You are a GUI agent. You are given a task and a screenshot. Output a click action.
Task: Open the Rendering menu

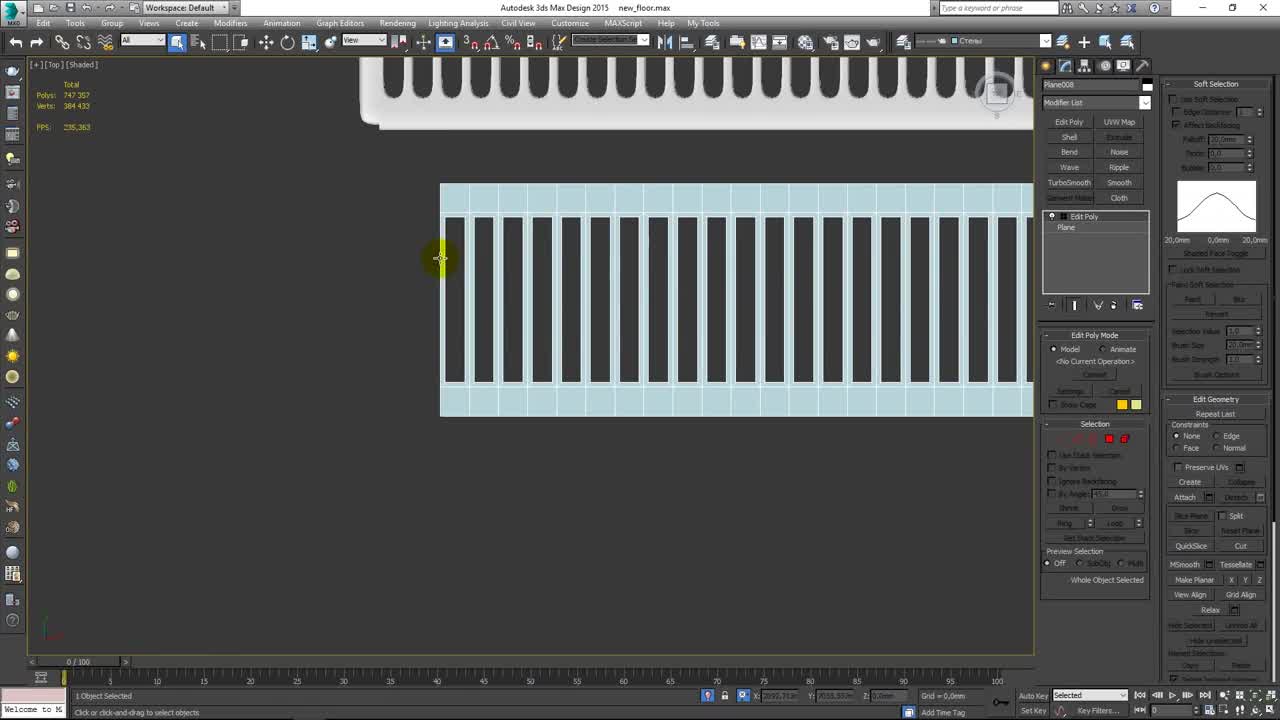[x=397, y=23]
